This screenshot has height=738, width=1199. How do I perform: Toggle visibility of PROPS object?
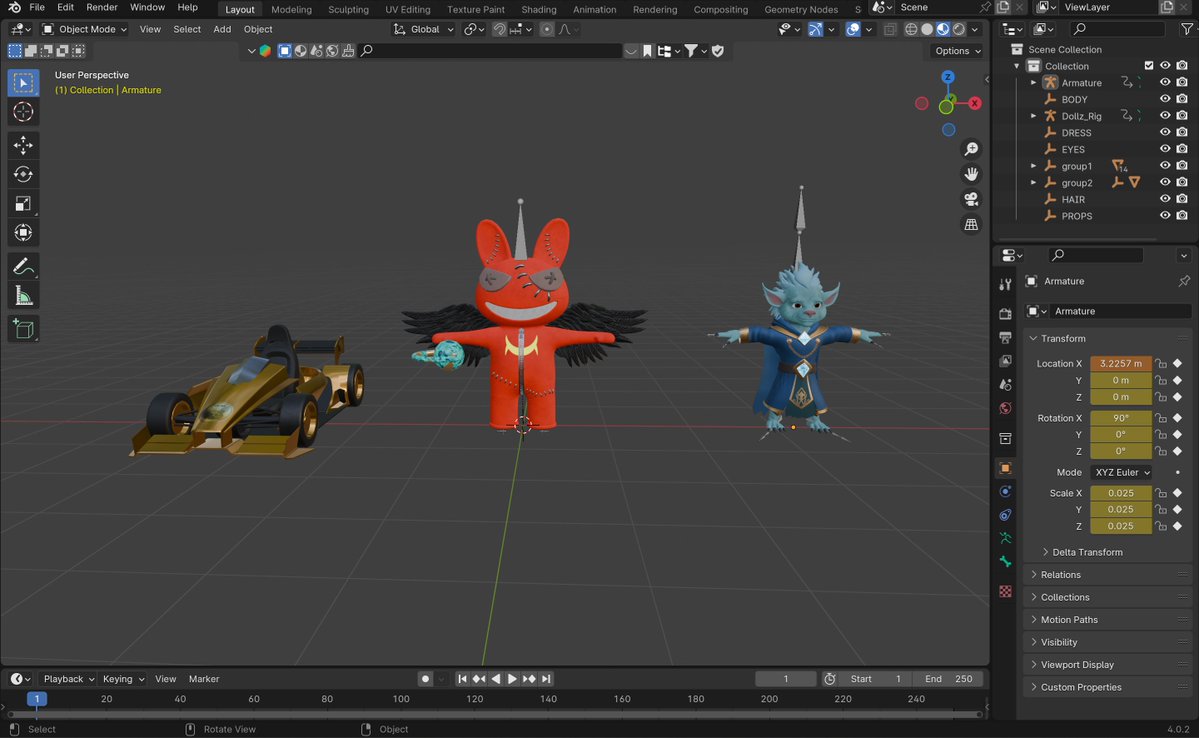pyautogui.click(x=1165, y=216)
